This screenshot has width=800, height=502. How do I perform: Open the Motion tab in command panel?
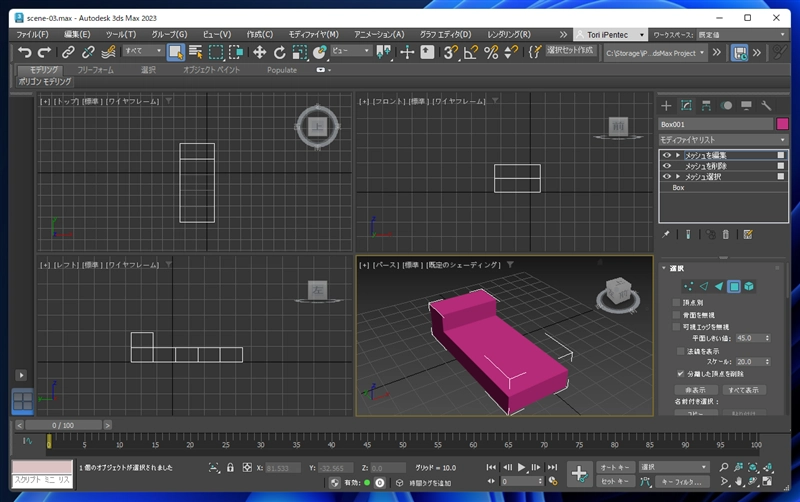pos(726,106)
